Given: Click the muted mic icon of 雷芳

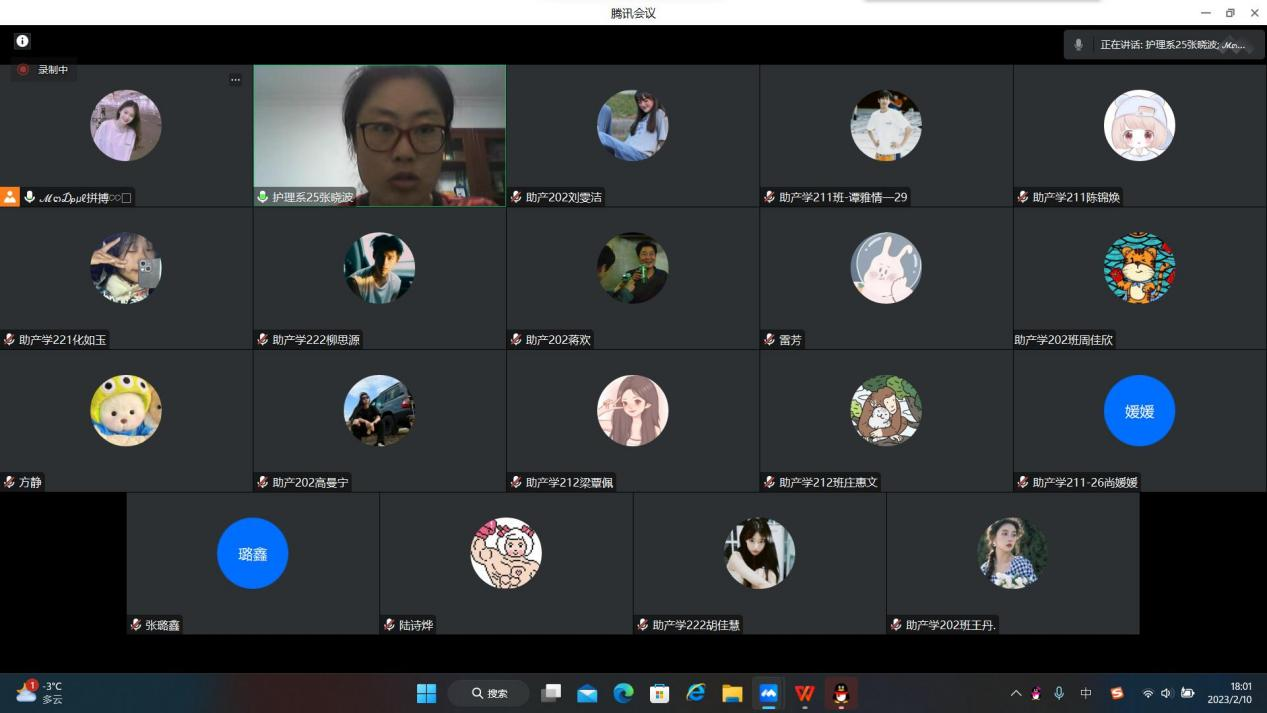Looking at the screenshot, I should coord(769,340).
